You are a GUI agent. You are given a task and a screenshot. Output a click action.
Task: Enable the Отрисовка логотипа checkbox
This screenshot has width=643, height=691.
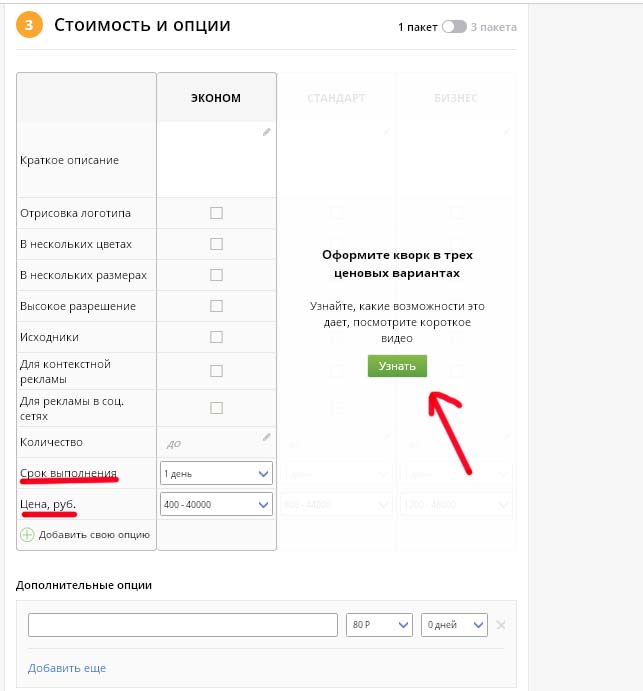click(x=216, y=213)
